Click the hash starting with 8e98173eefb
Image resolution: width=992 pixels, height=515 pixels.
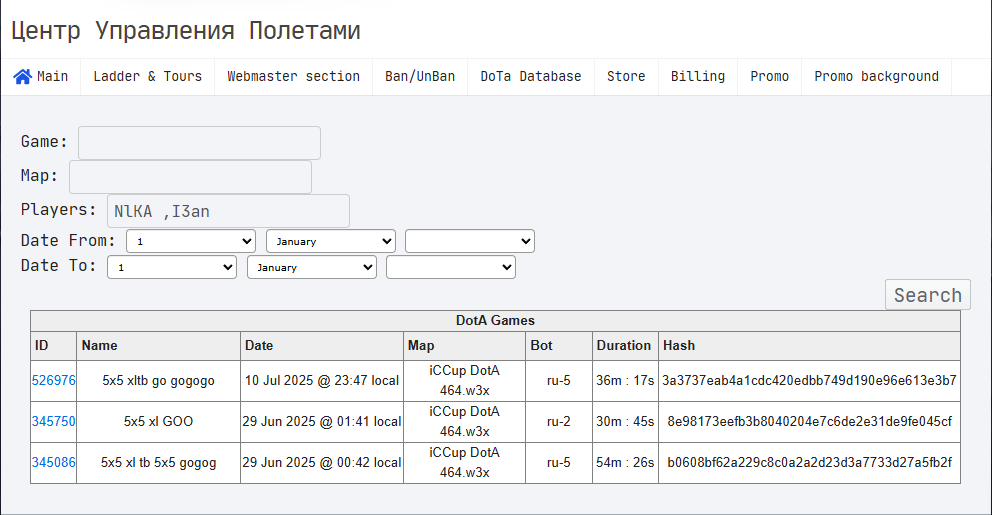(809, 421)
